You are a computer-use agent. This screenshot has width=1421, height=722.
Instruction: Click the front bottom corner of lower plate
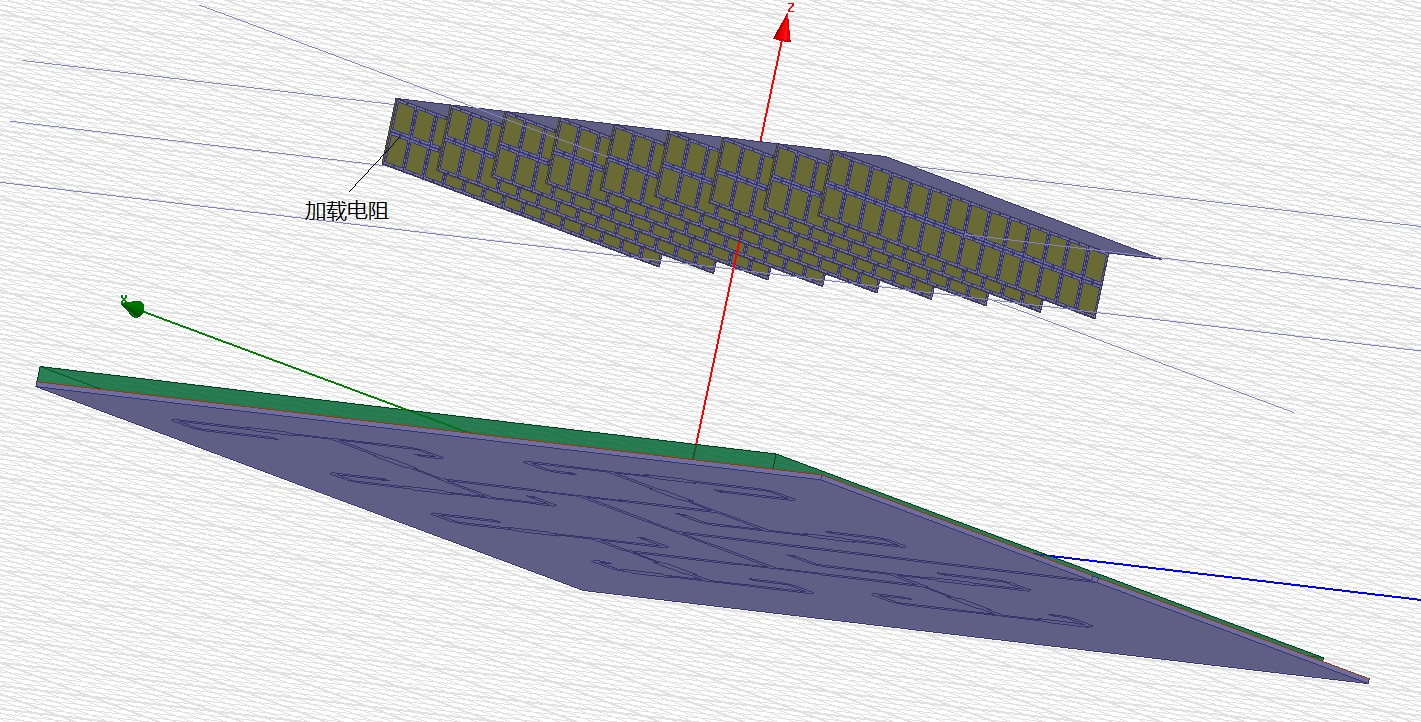[x=586, y=590]
